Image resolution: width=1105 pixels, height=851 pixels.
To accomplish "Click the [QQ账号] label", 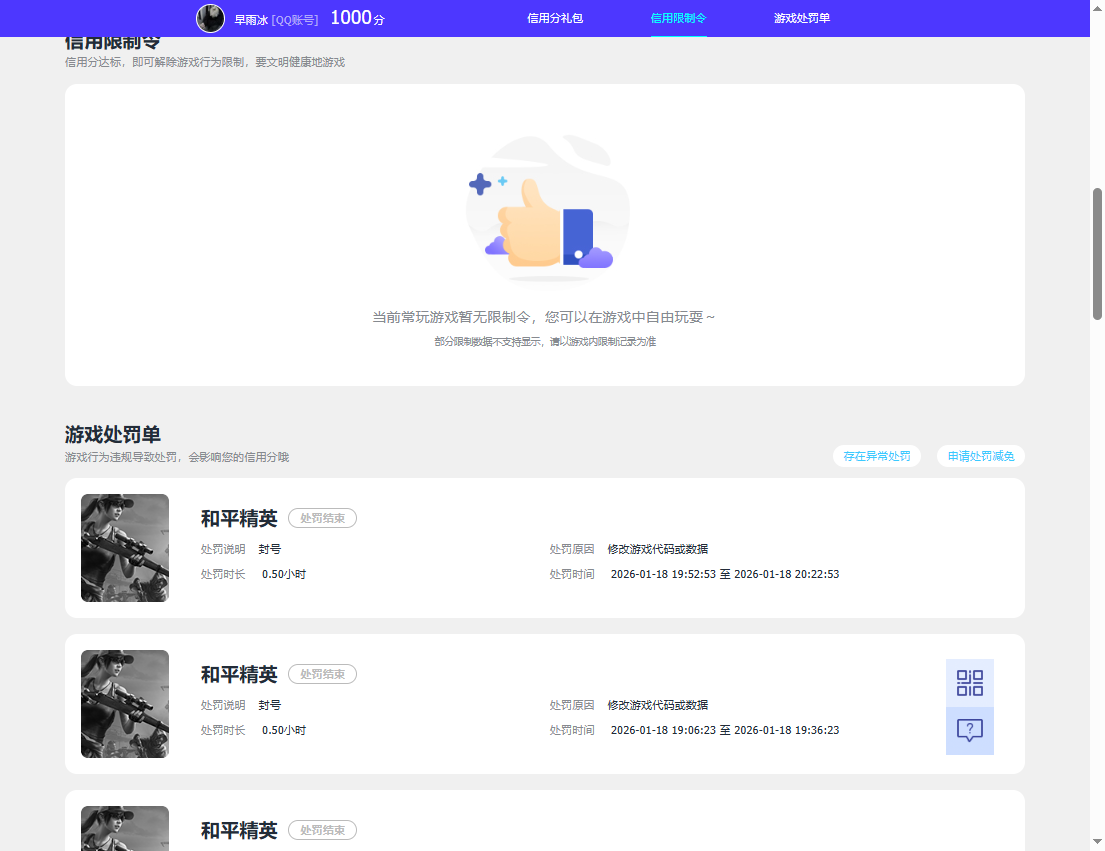I will pos(295,20).
